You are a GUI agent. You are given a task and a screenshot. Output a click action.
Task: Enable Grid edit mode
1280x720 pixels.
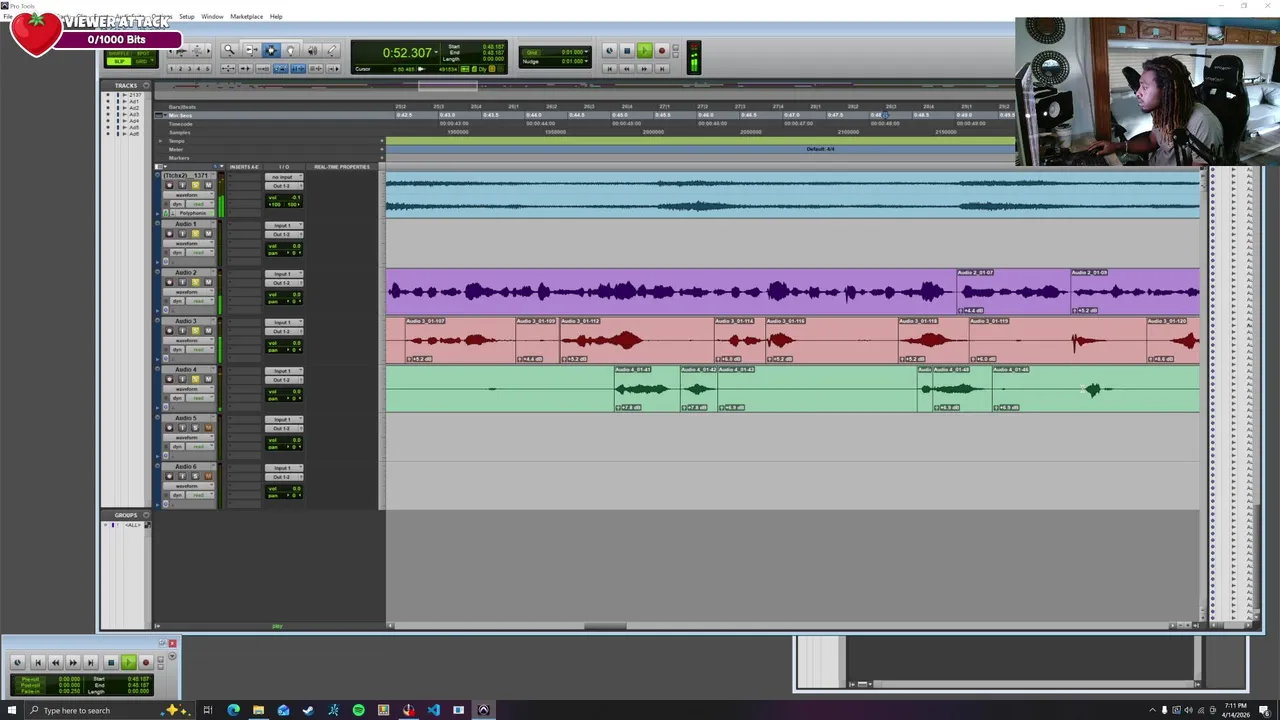tap(143, 62)
